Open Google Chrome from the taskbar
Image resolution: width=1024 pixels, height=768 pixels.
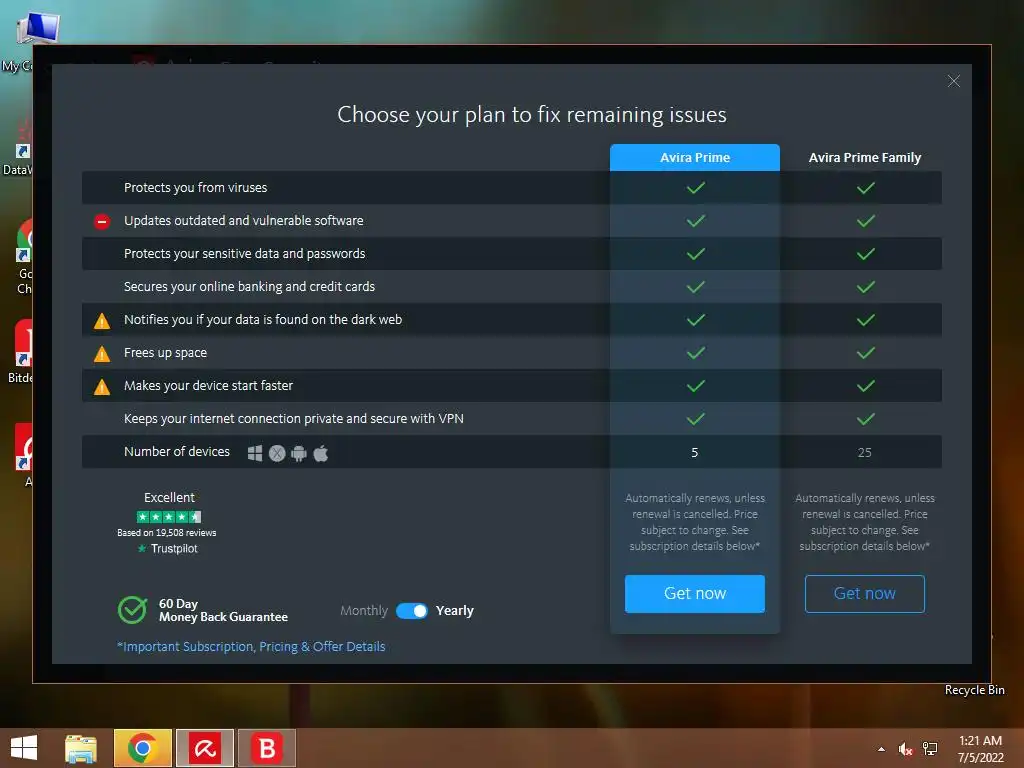click(x=142, y=748)
